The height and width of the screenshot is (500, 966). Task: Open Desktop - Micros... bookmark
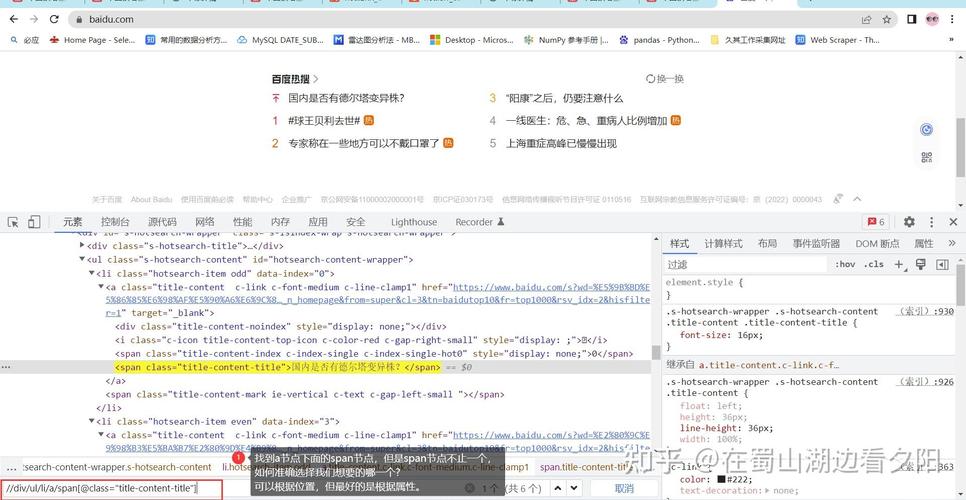point(471,40)
